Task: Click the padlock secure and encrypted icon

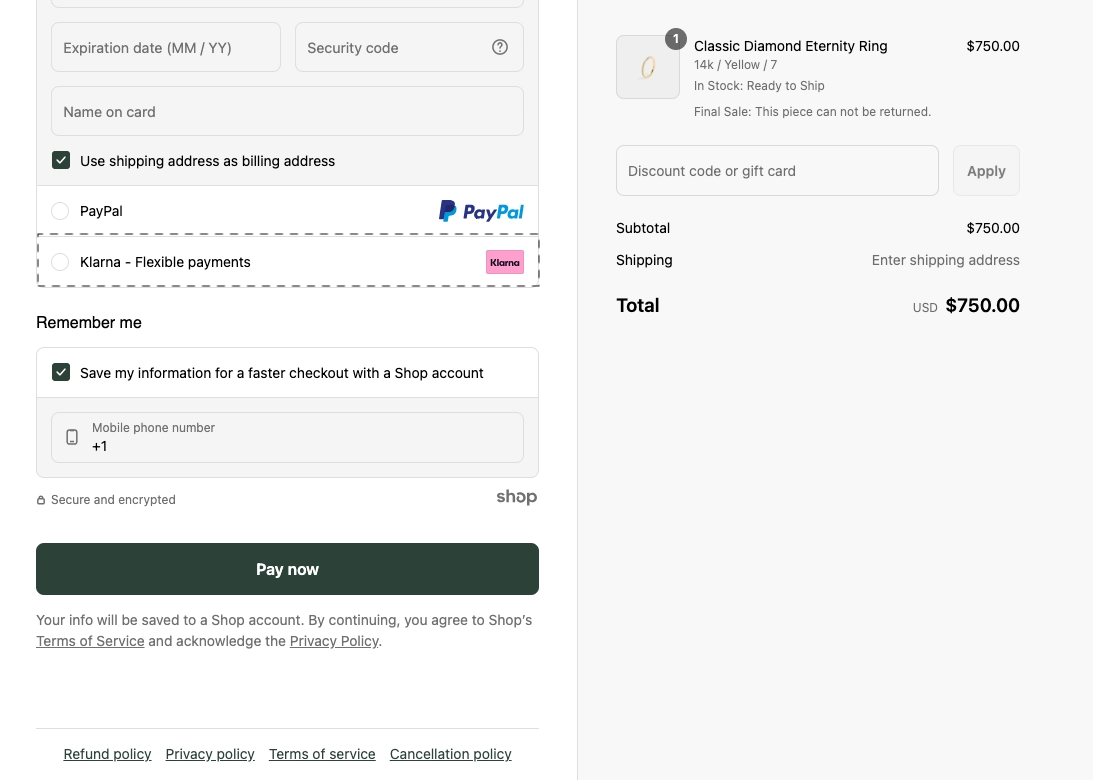Action: click(x=41, y=499)
